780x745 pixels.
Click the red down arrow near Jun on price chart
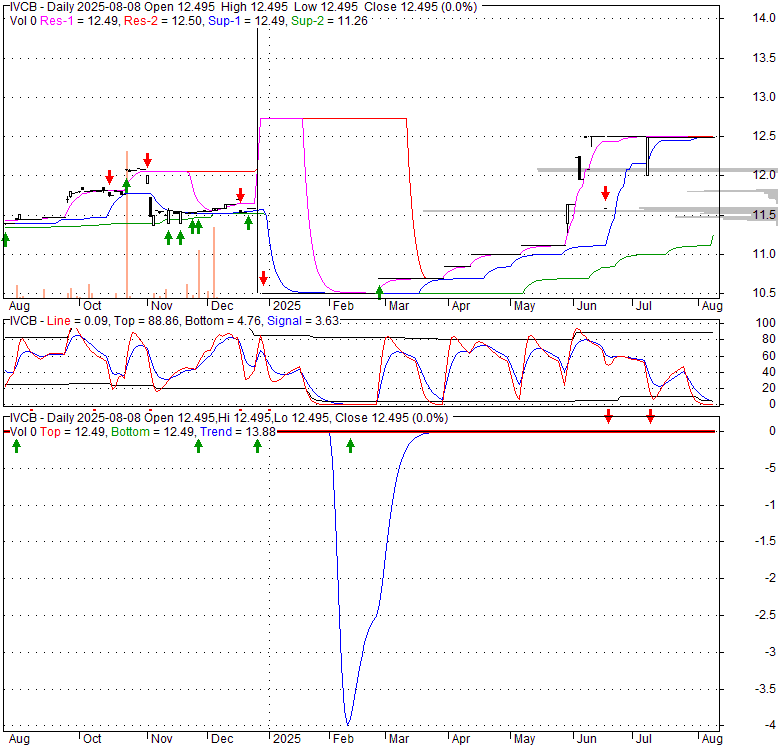(x=605, y=192)
